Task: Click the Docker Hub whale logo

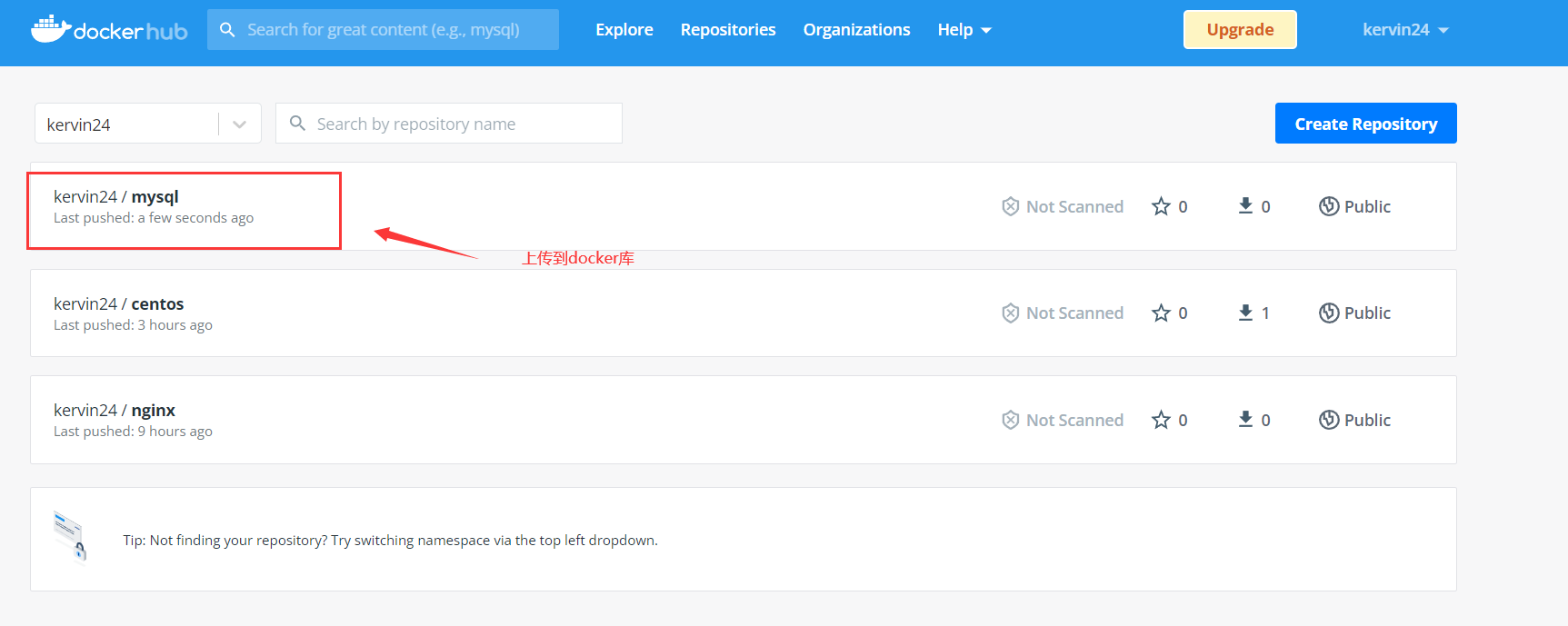Action: [x=109, y=29]
